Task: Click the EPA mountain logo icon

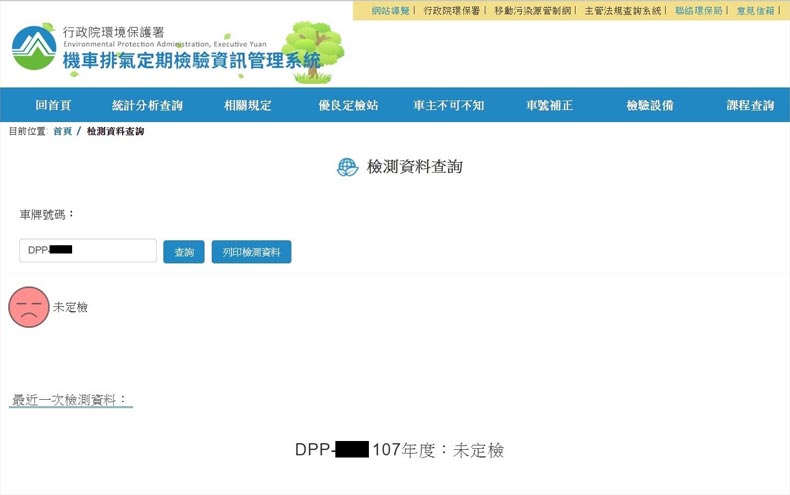Action: click(34, 48)
